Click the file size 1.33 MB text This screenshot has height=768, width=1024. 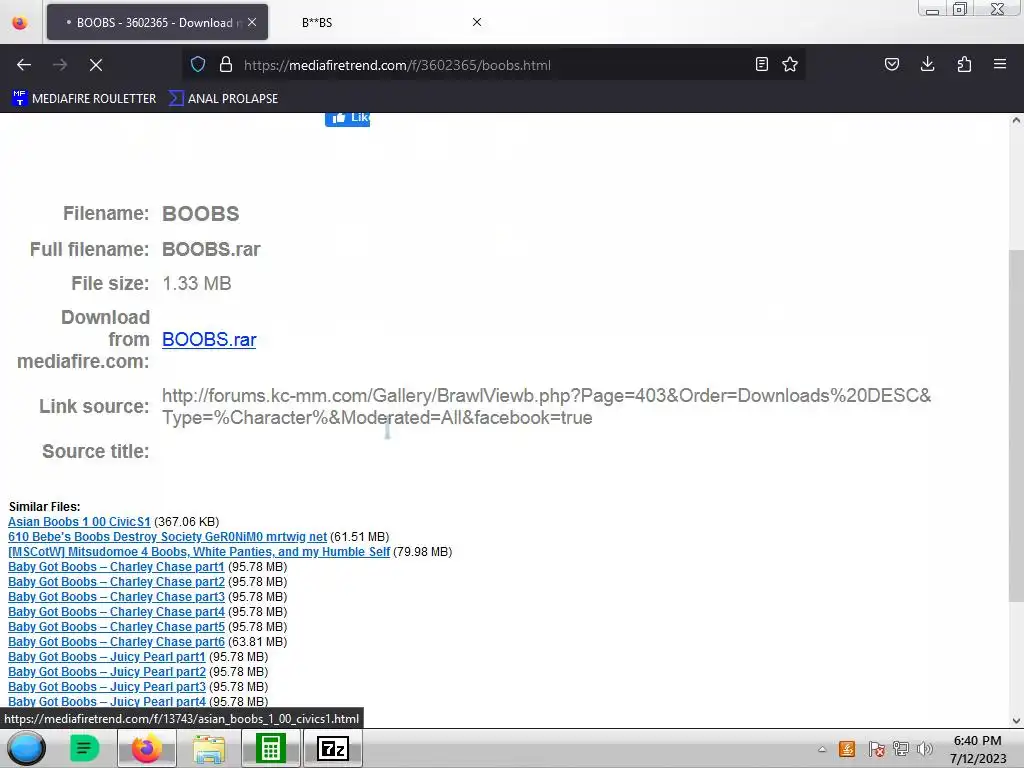[x=197, y=283]
